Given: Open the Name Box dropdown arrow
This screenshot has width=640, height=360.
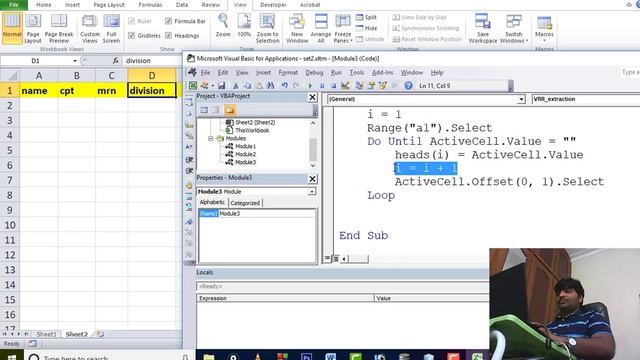Looking at the screenshot, I should click(x=75, y=61).
